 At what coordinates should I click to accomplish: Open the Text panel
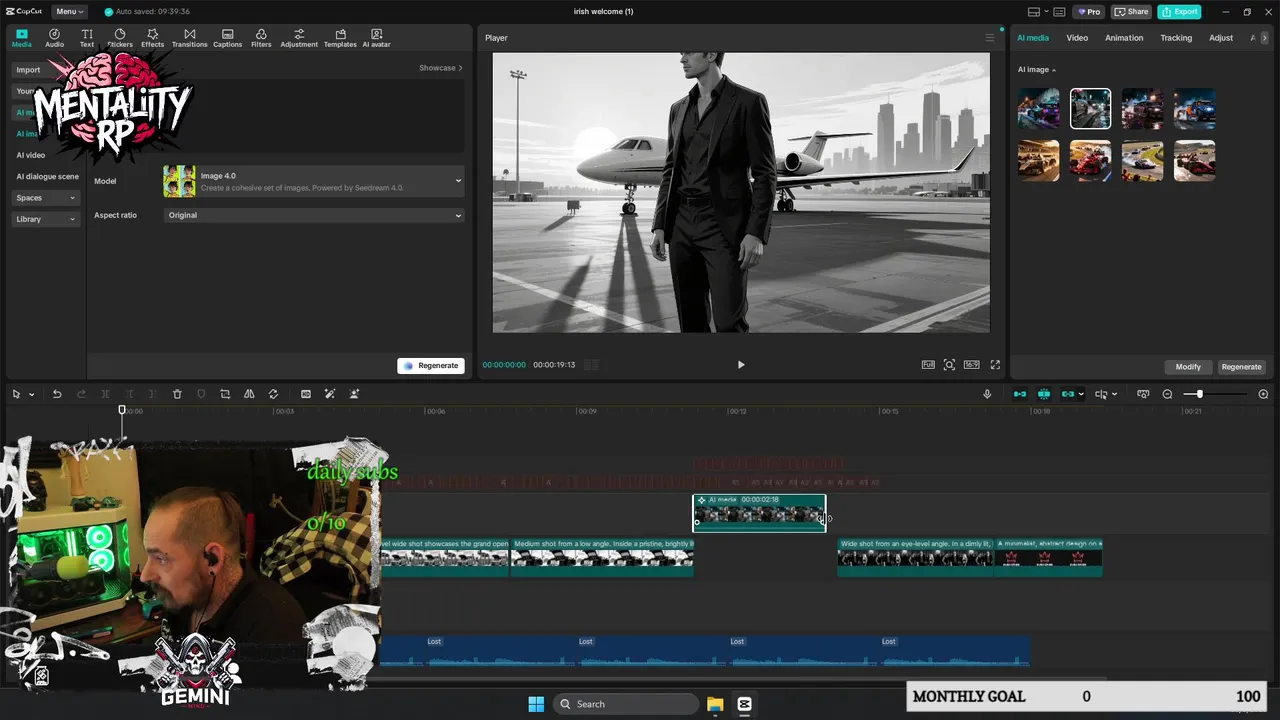point(87,38)
